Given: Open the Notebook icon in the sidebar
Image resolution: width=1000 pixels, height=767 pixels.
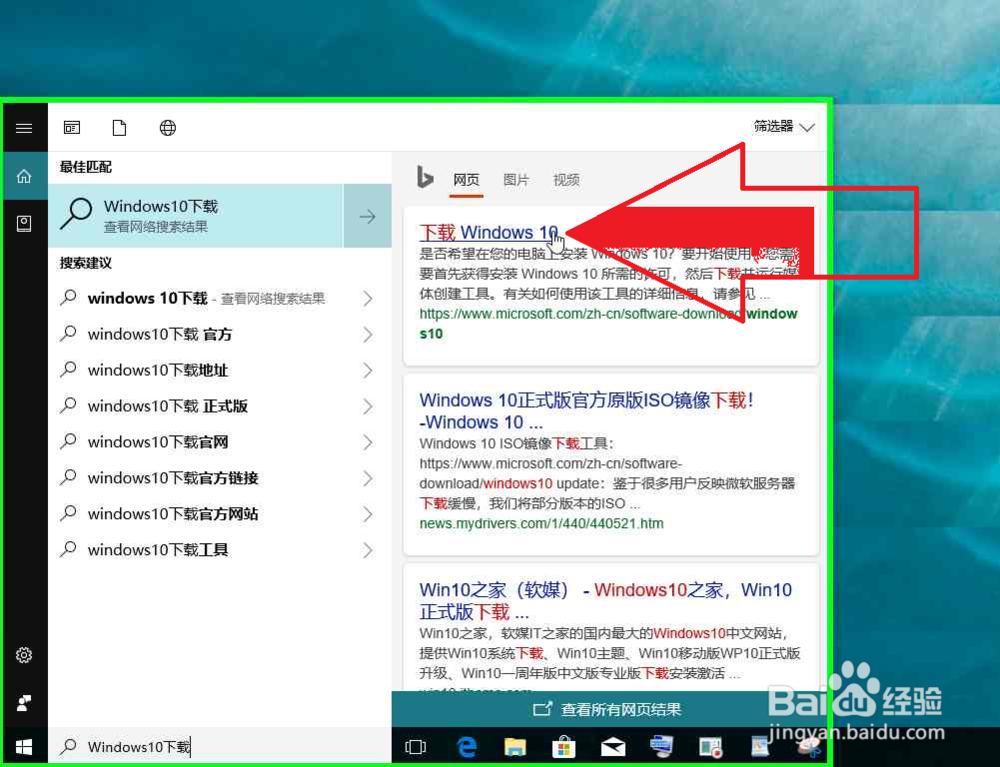Looking at the screenshot, I should 24,224.
